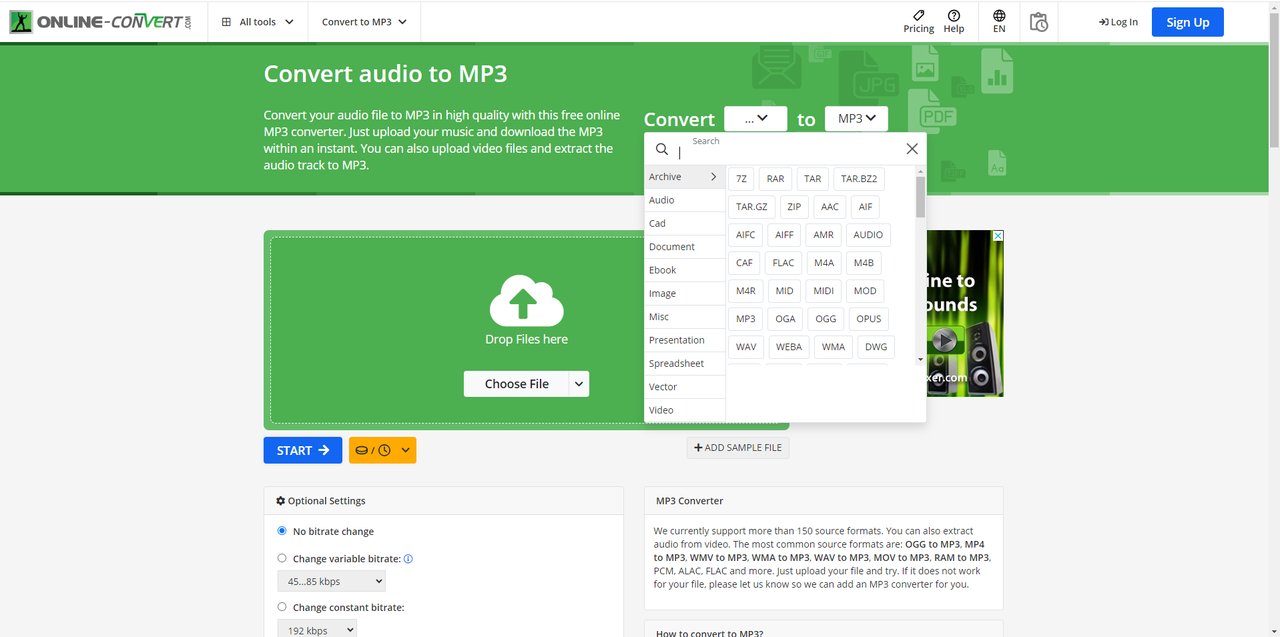This screenshot has height=637, width=1280.
Task: Select the Image category
Action: pos(684,293)
